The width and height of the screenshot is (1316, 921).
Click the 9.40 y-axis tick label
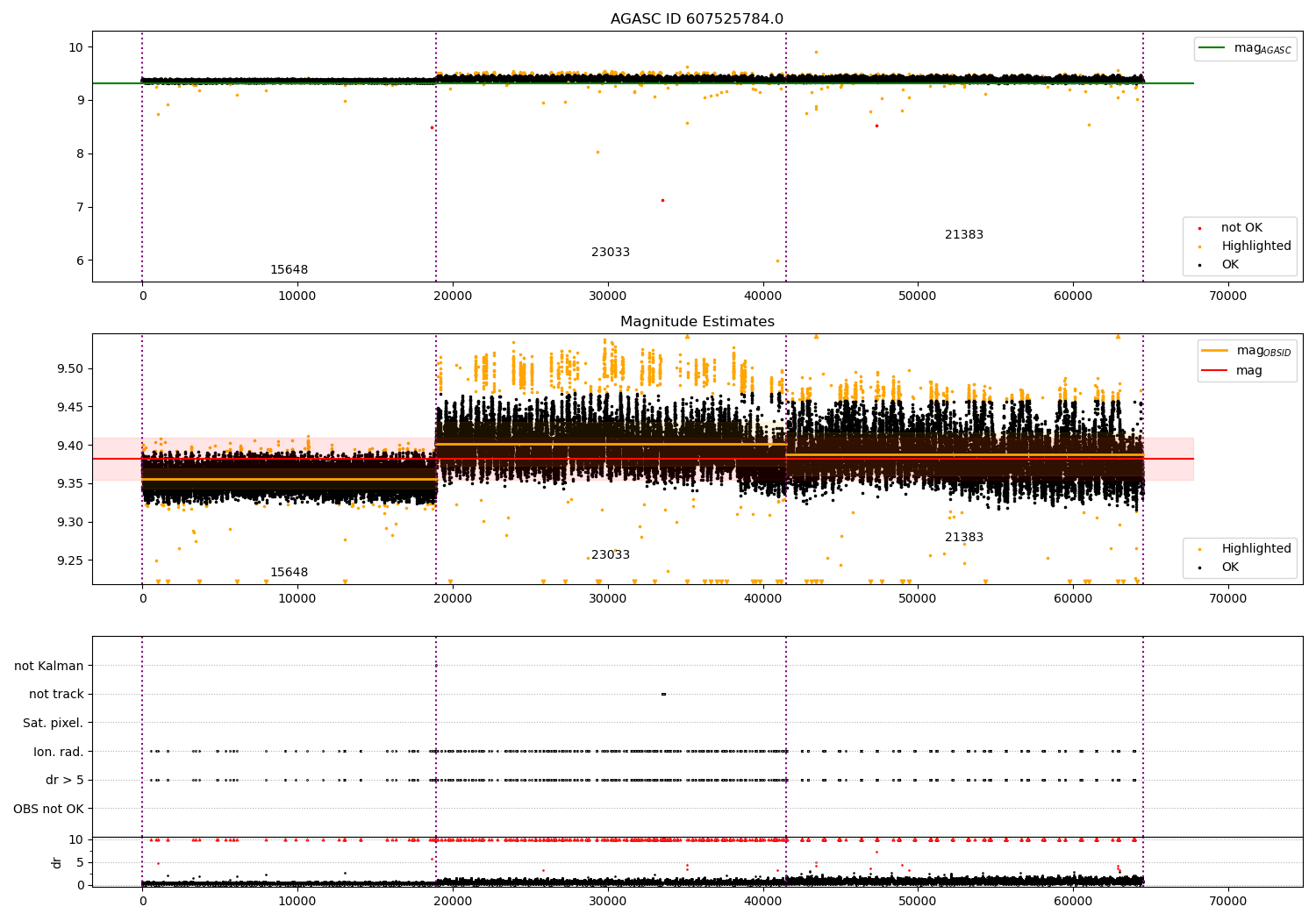point(70,446)
